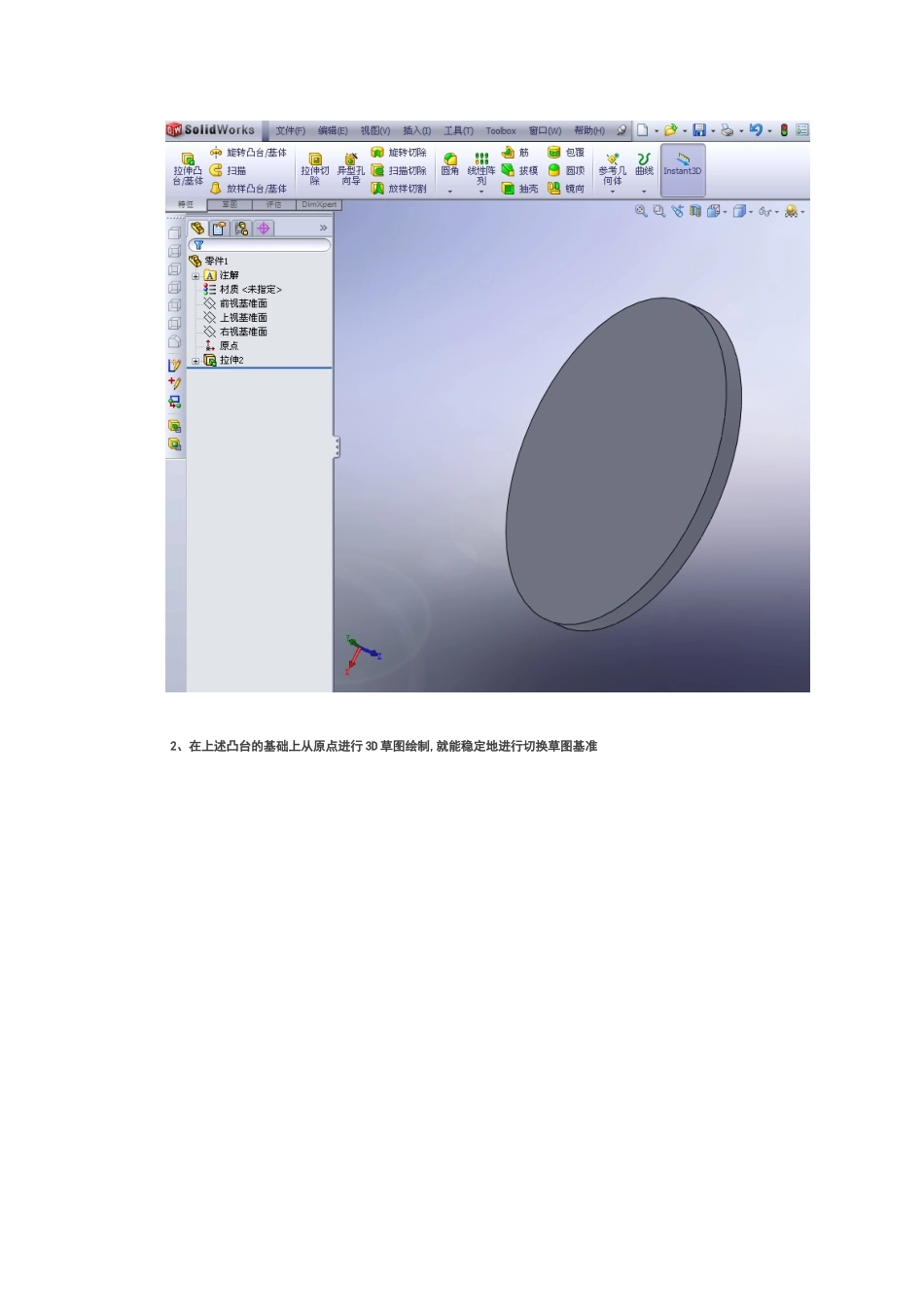
Task: Open the dropdown arrow under 线性阵列
Action: [x=481, y=192]
